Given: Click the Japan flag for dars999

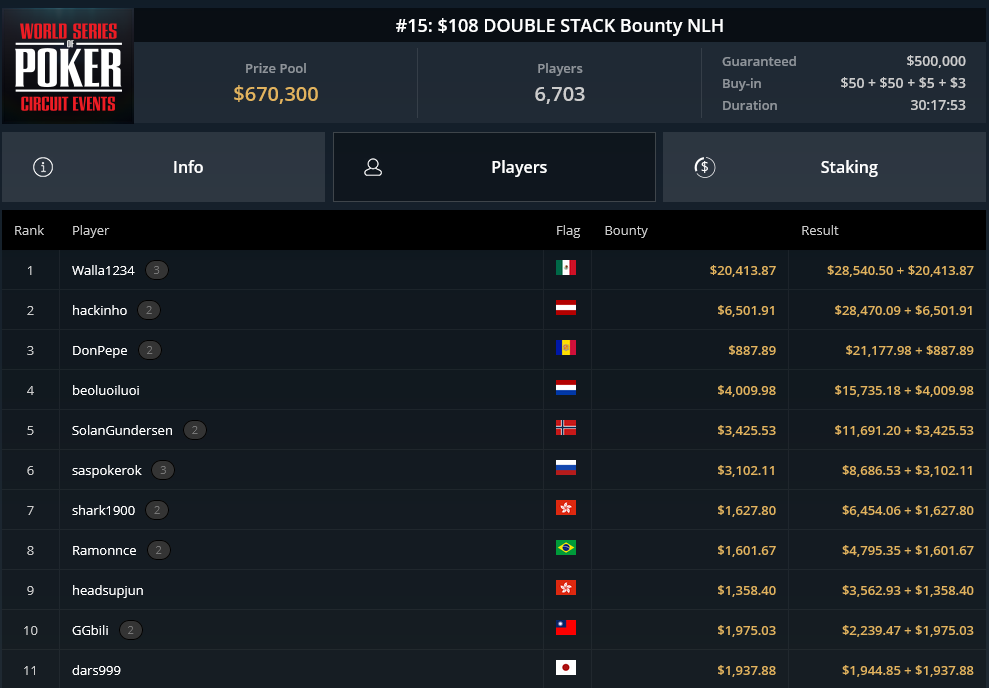Looking at the screenshot, I should pos(566,669).
